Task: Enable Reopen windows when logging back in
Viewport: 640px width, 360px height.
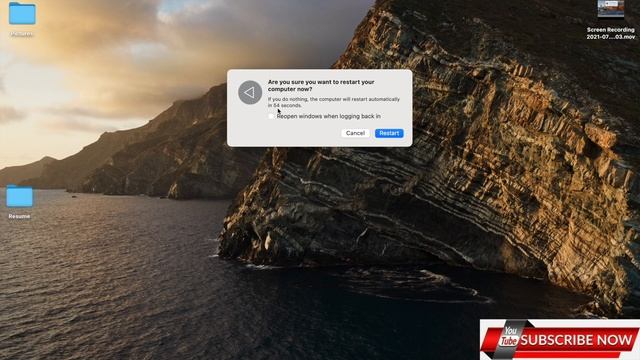Action: tap(271, 116)
